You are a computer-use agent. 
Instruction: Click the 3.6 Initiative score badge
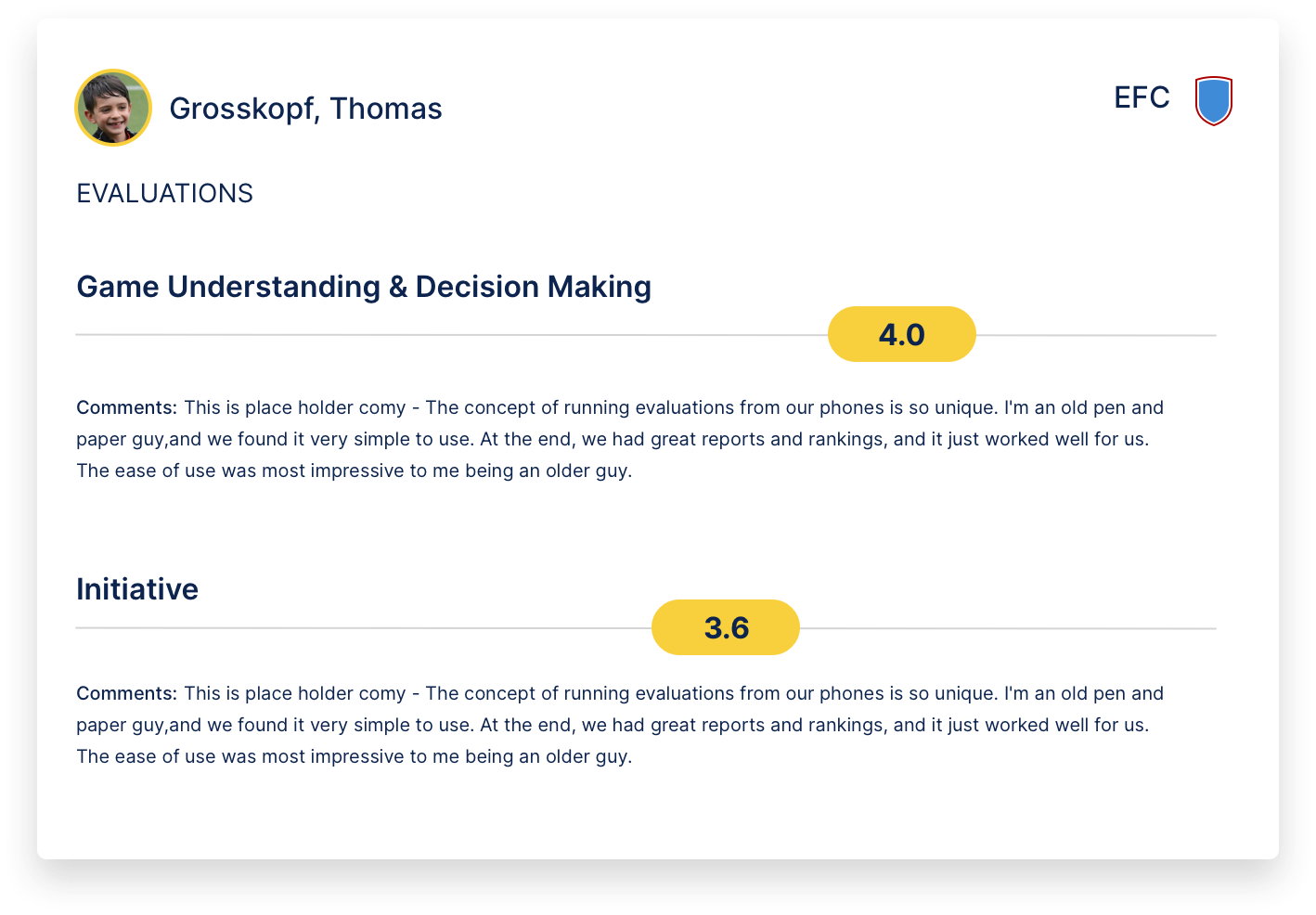coord(726,627)
